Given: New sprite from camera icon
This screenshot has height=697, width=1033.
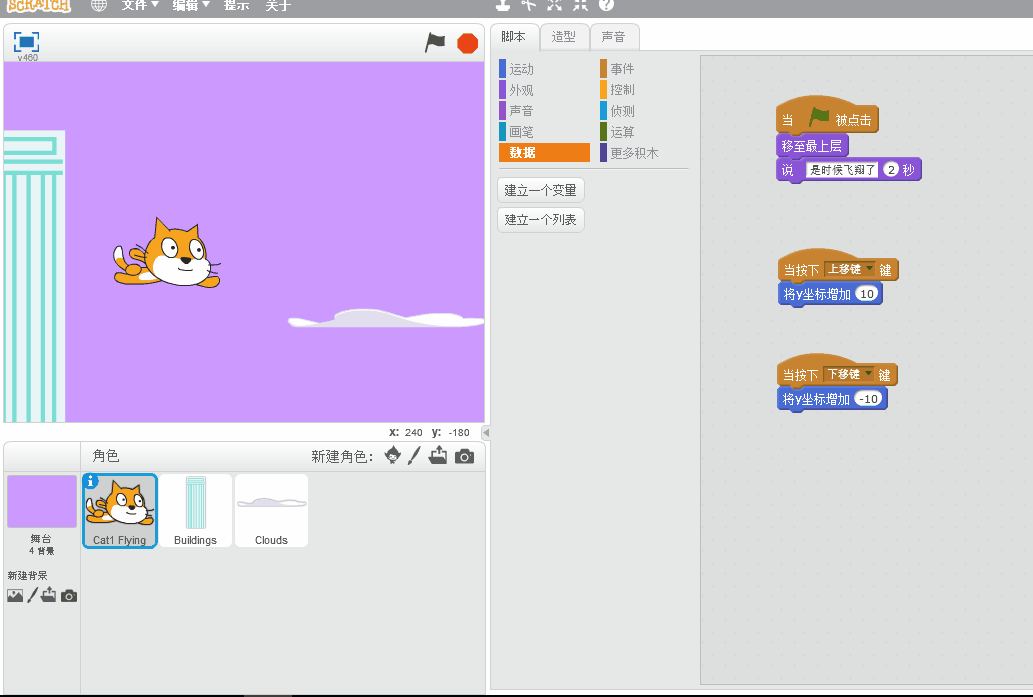Looking at the screenshot, I should (464, 456).
